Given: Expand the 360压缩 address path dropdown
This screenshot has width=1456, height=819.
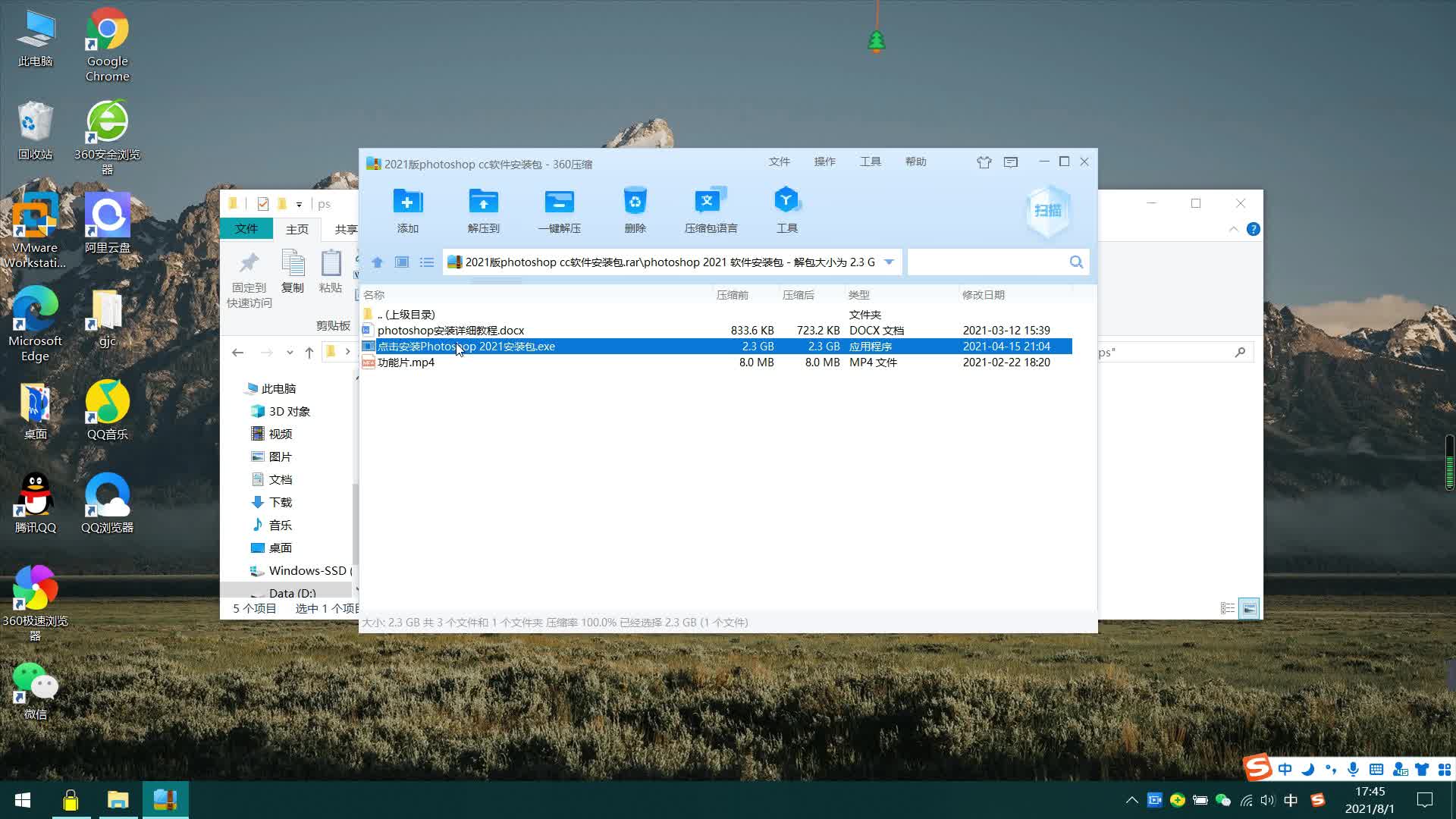Looking at the screenshot, I should [890, 262].
